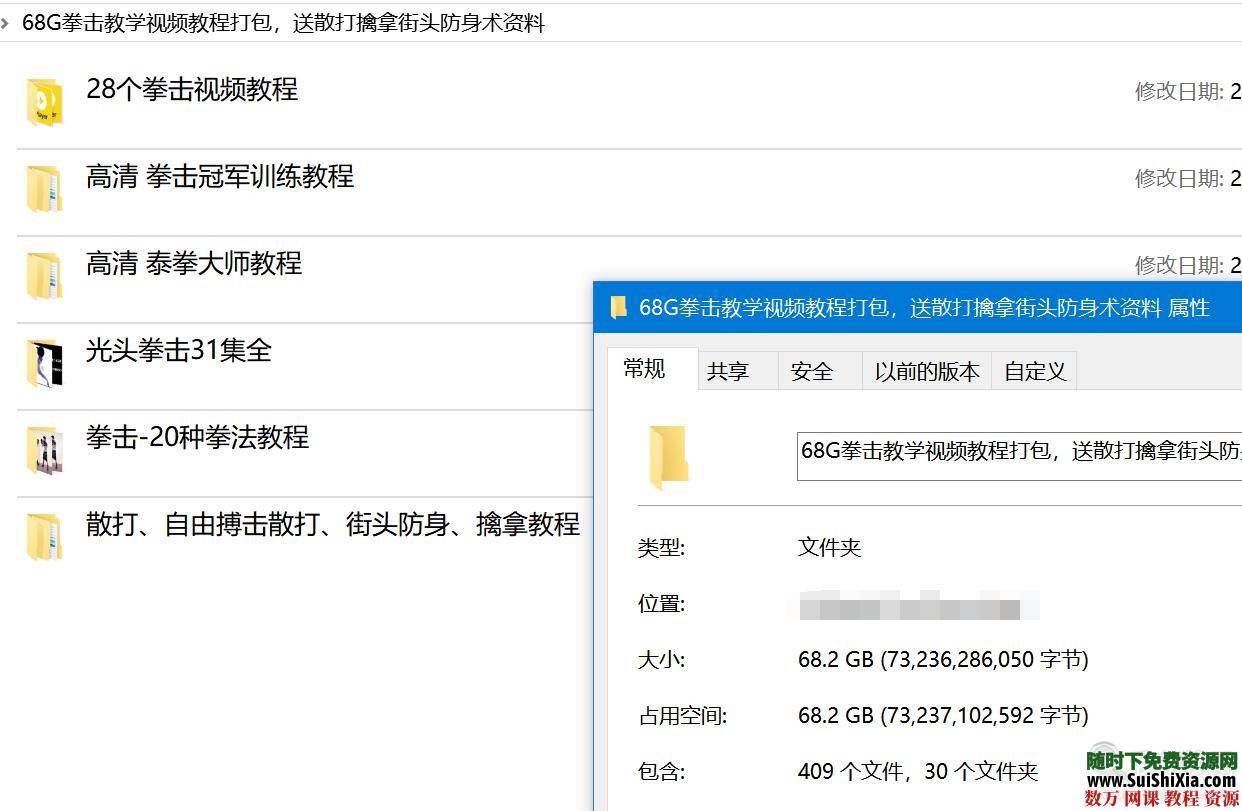Select the 常规 tab
The height and width of the screenshot is (811, 1242).
tap(645, 369)
